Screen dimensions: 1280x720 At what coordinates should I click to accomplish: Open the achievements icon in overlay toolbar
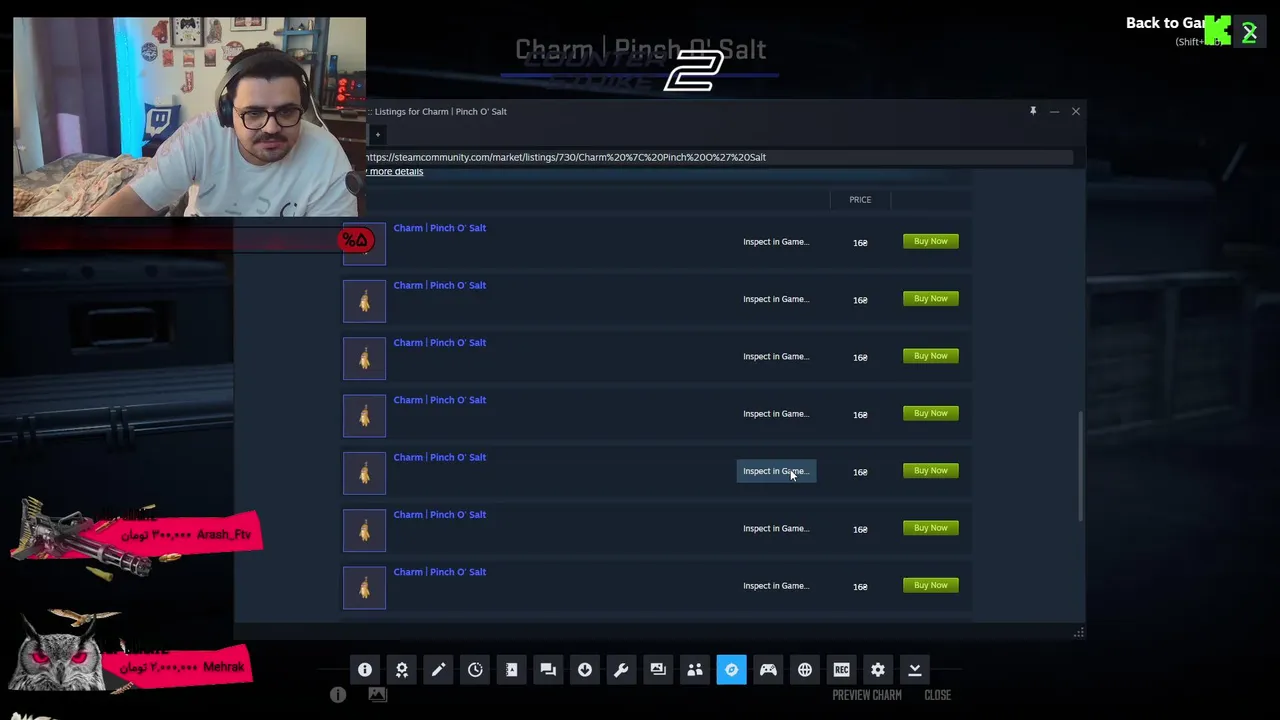[401, 670]
